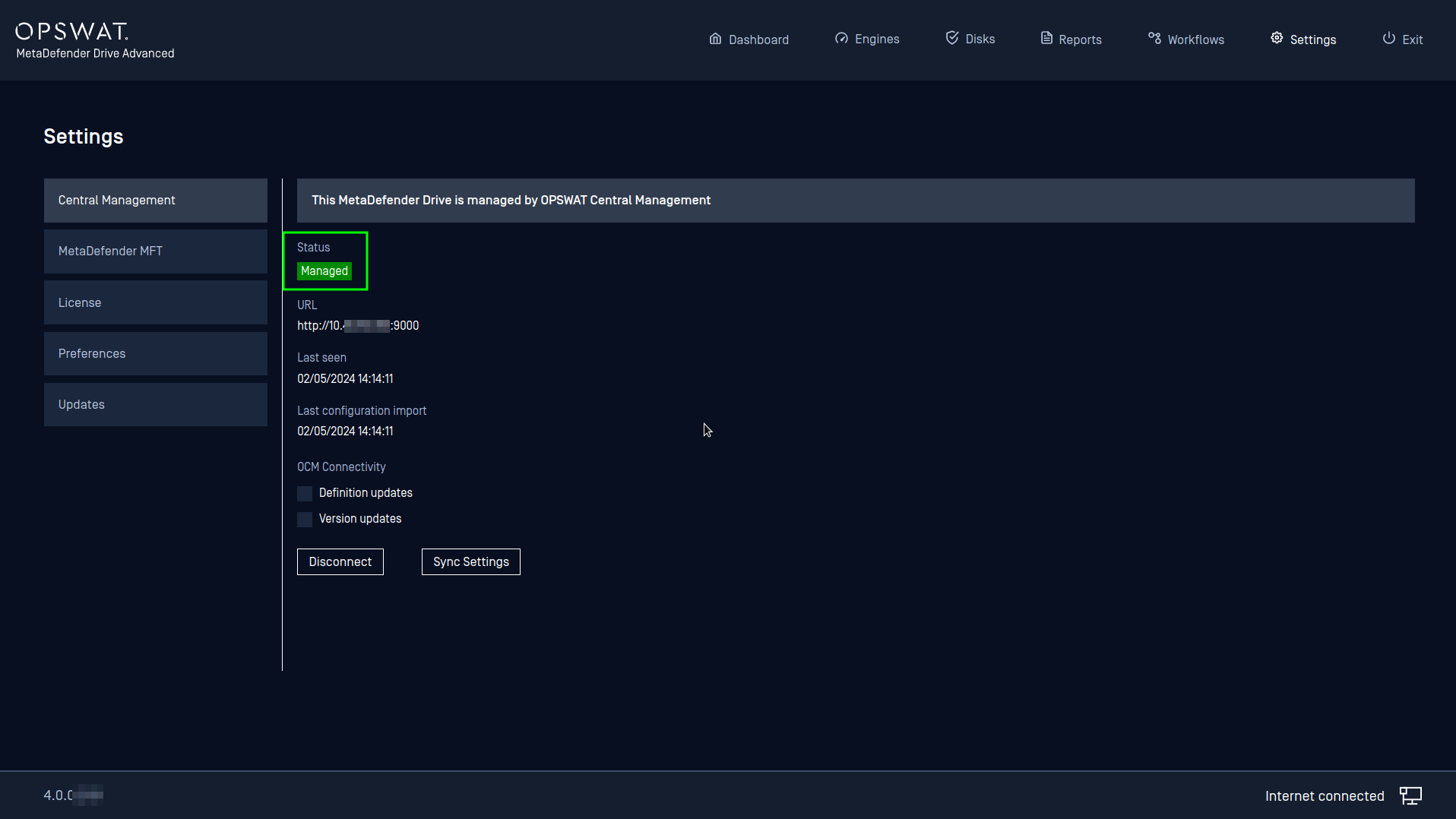Open the Reports section
1456x819 pixels.
pos(1071,40)
